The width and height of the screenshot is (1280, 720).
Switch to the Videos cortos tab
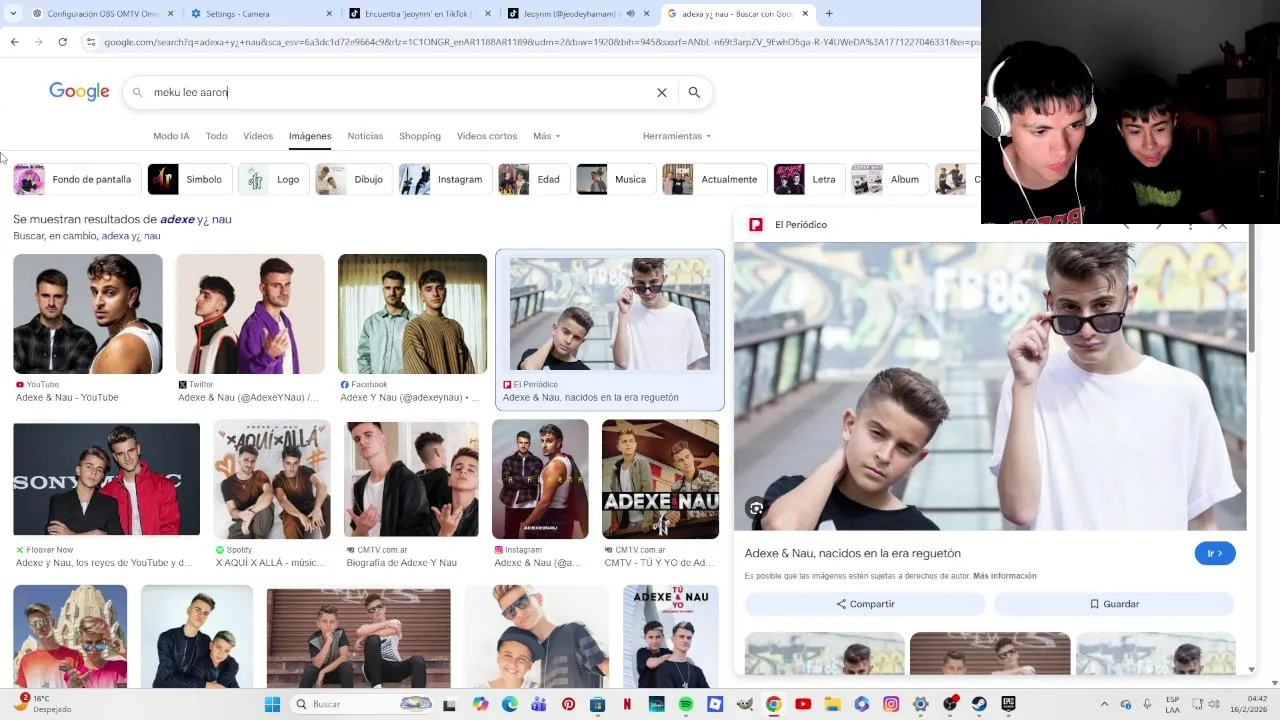(x=487, y=136)
